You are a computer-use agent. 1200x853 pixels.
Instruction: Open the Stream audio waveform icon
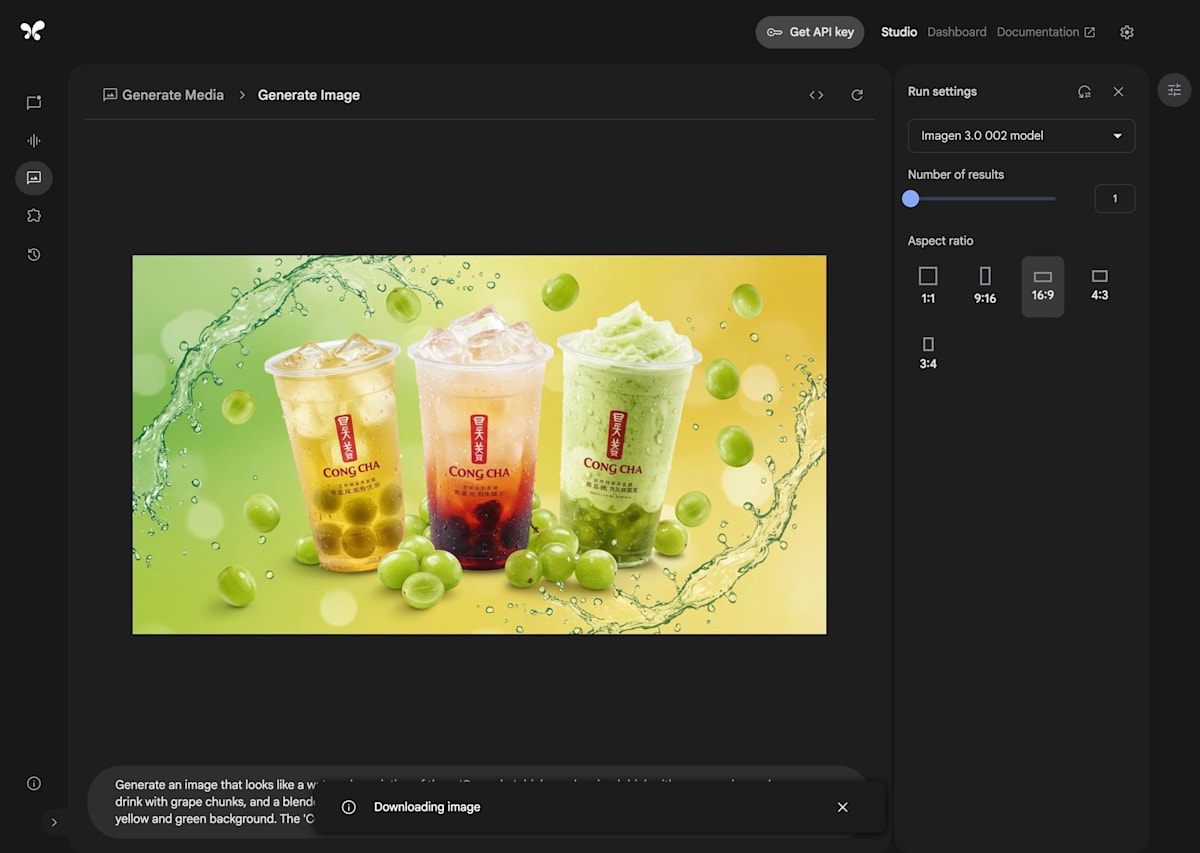click(x=34, y=141)
